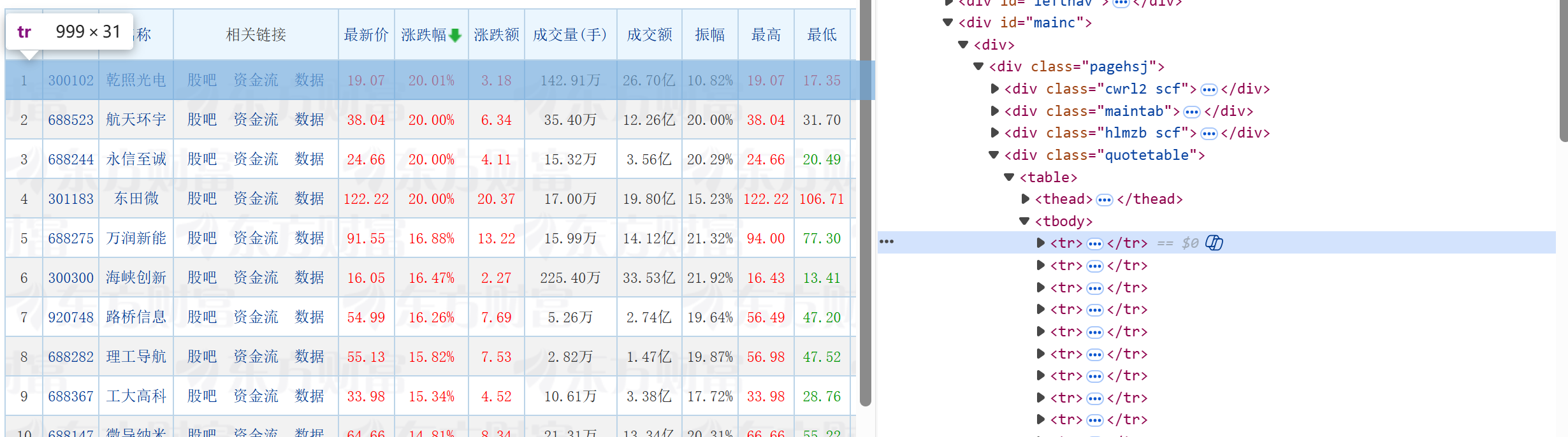Open 资金流 link for 永信至诚
The width and height of the screenshot is (1568, 437).
click(256, 159)
